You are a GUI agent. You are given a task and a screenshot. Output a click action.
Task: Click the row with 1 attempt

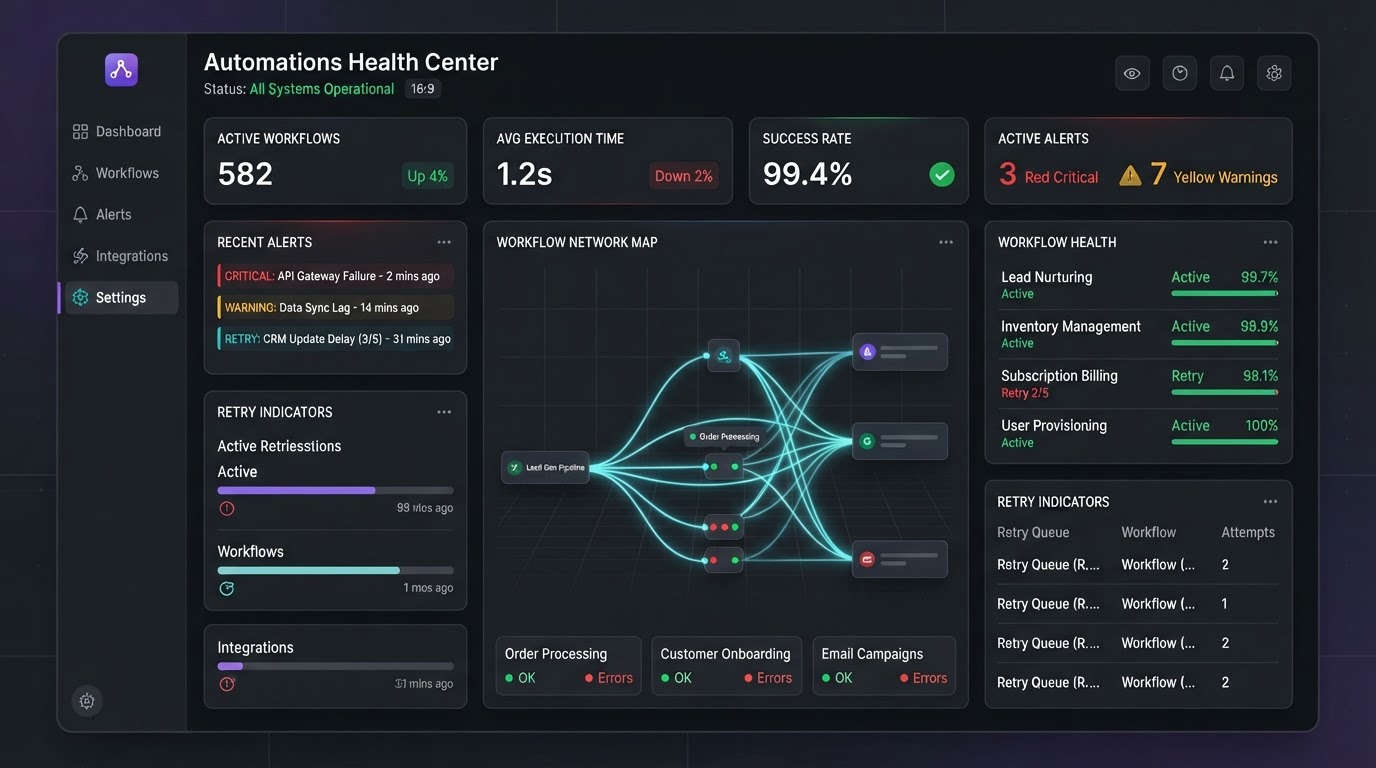pos(1138,604)
